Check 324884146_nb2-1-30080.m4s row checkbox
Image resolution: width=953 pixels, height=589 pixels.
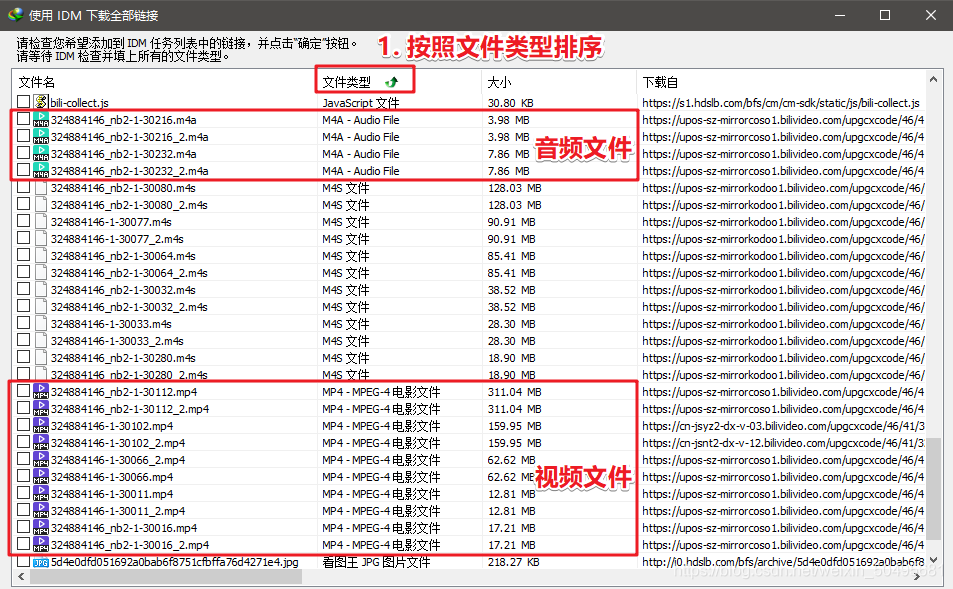click(23, 187)
